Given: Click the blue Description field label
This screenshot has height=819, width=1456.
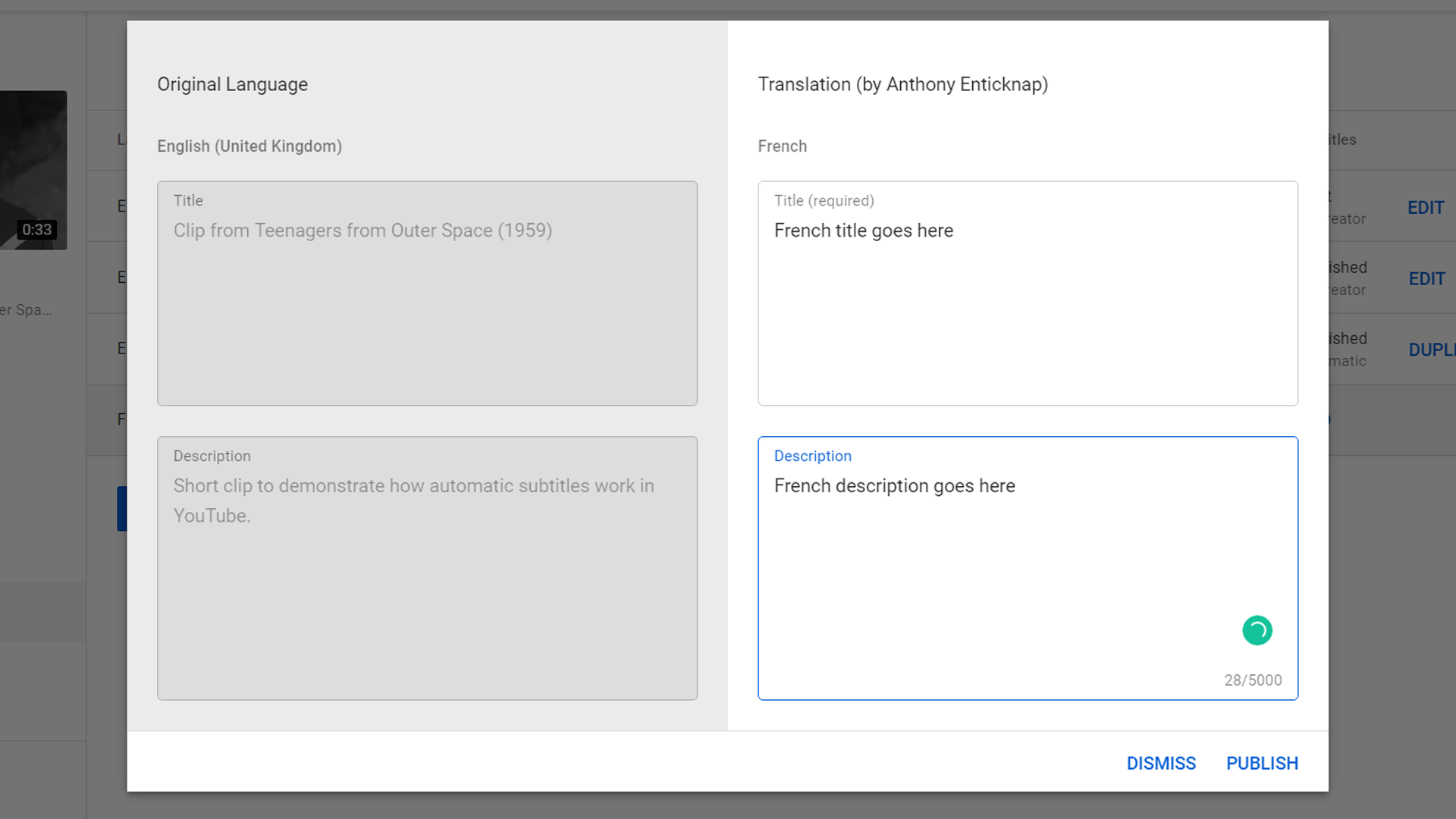Looking at the screenshot, I should [x=812, y=456].
